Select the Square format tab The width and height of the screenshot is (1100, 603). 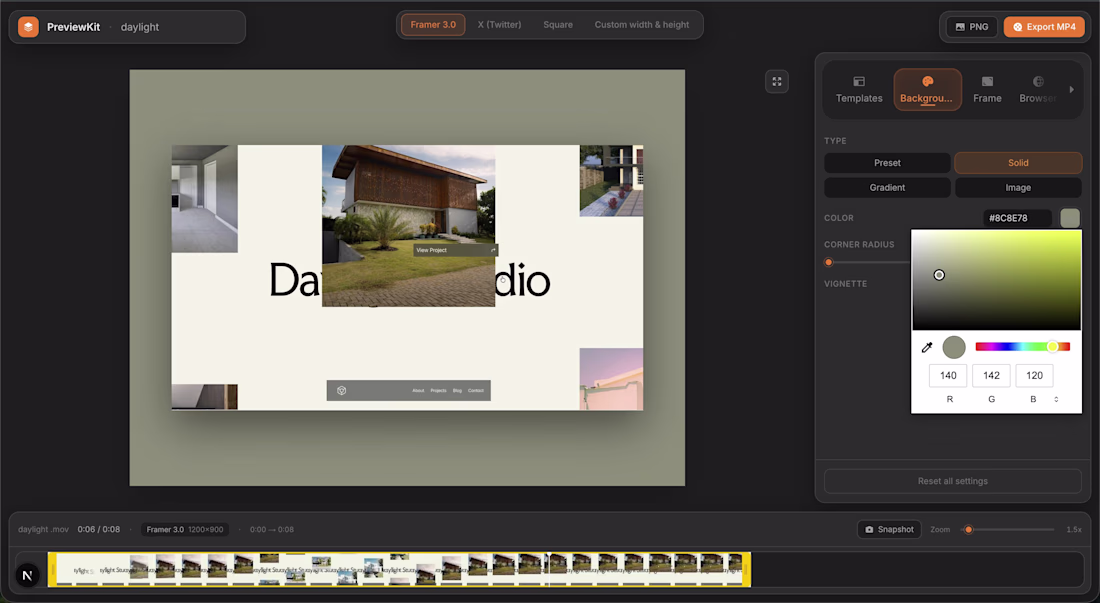click(x=558, y=25)
